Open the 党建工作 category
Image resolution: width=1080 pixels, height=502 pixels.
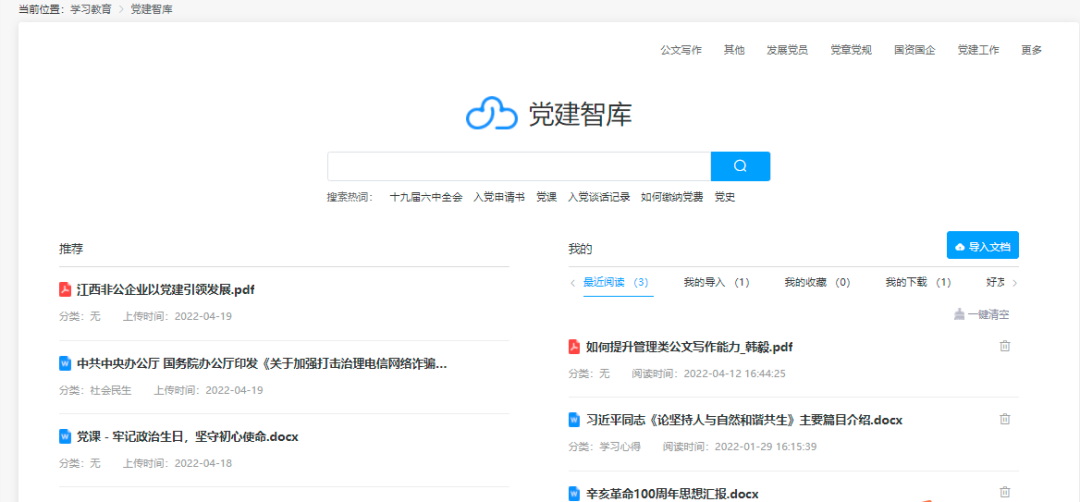(x=978, y=50)
